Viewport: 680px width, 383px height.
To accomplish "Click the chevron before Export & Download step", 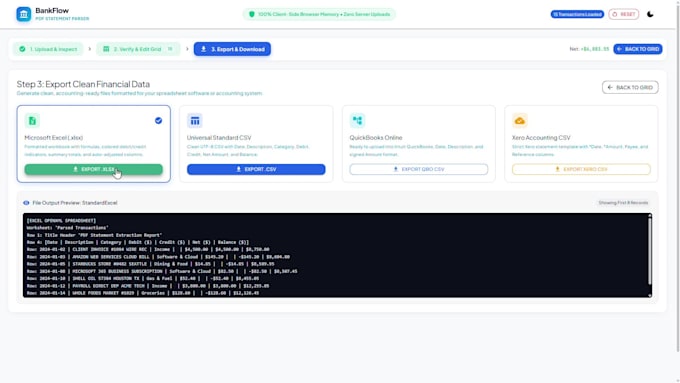I will click(x=187, y=49).
